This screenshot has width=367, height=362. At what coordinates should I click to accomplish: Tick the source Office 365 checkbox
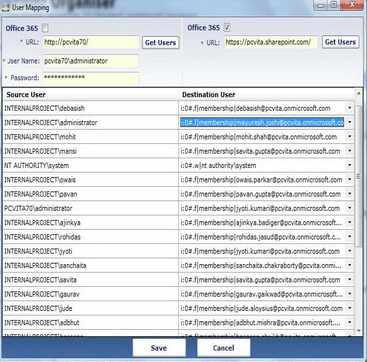[x=45, y=28]
